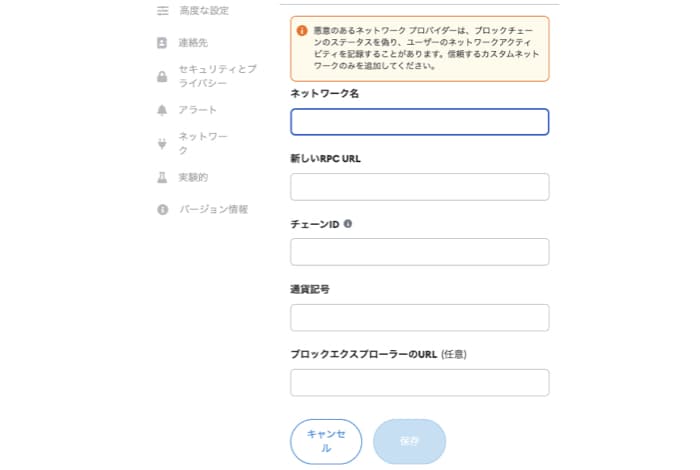Click the orange warning icon in banner
This screenshot has height=470, width=700.
tap(301, 31)
